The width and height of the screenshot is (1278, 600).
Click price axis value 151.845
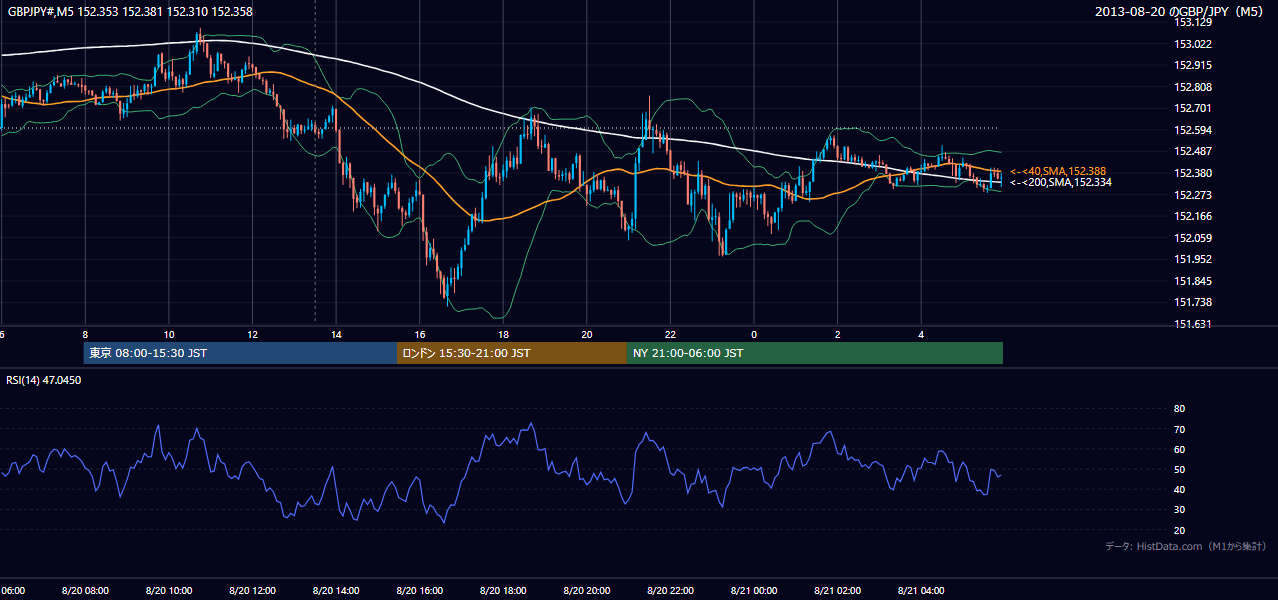[x=1193, y=281]
